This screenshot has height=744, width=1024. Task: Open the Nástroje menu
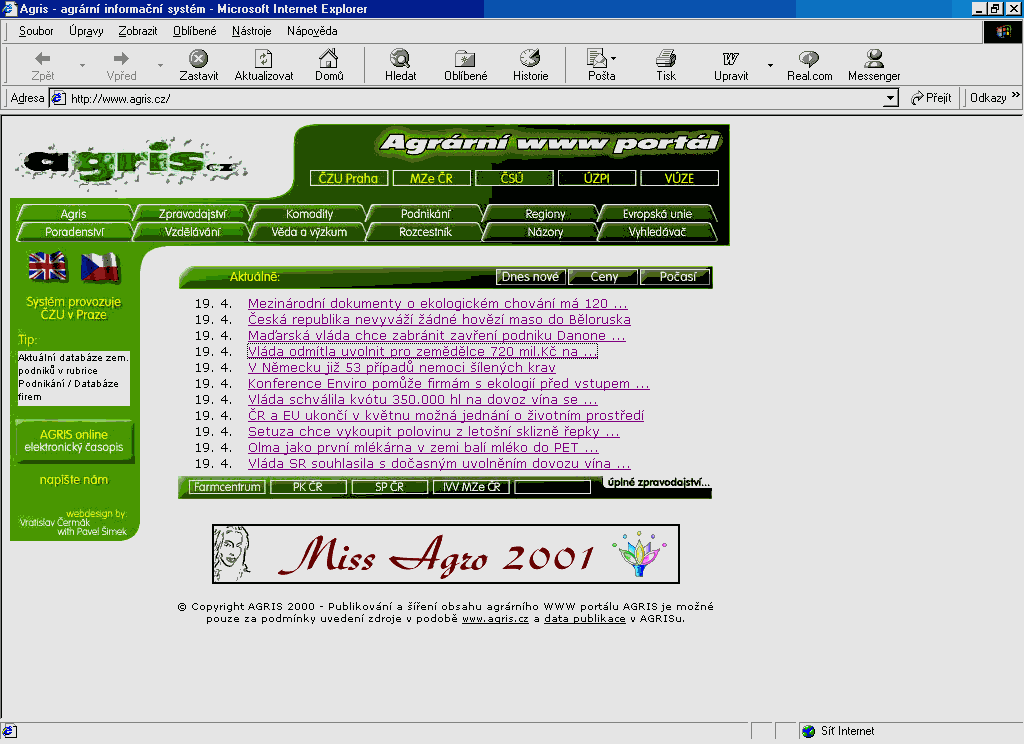pos(251,31)
